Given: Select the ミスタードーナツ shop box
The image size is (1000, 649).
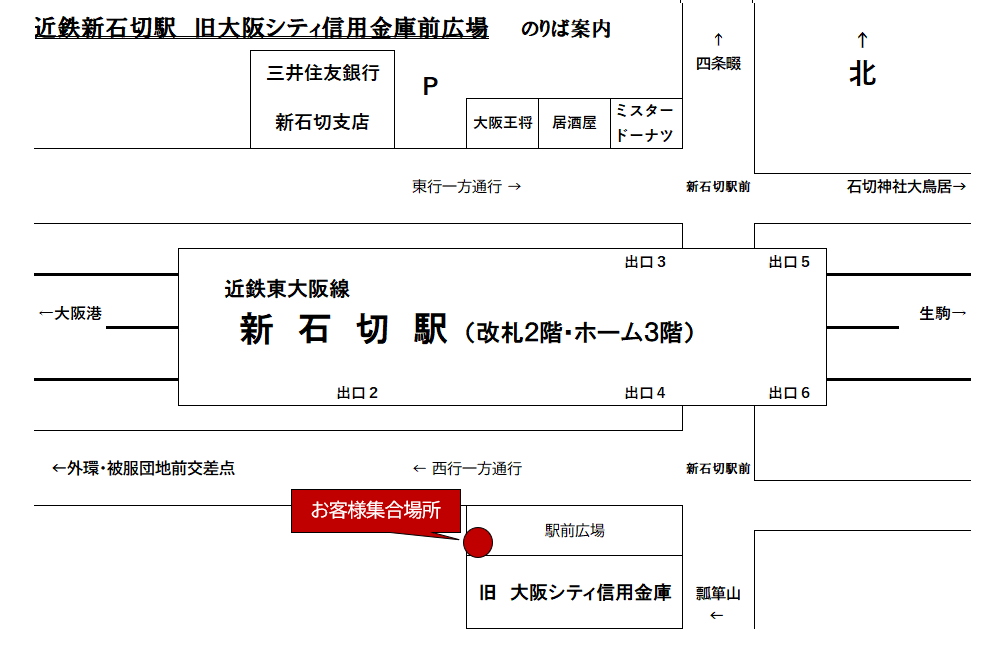Looking at the screenshot, I should pos(646,124).
